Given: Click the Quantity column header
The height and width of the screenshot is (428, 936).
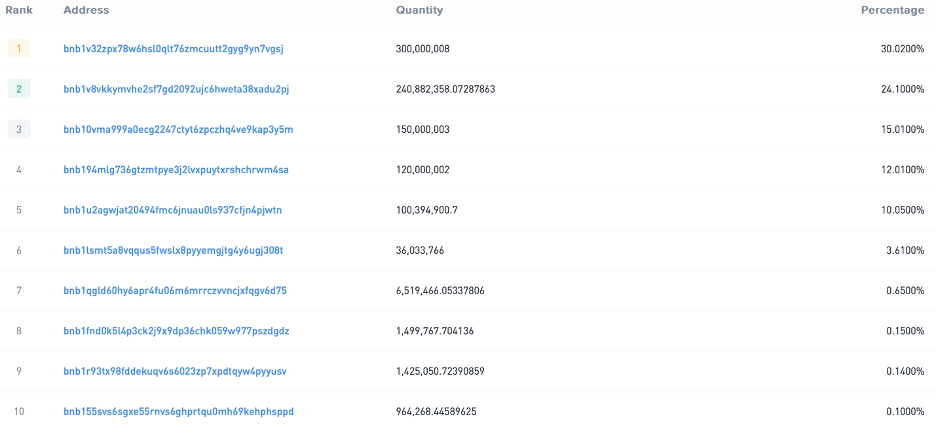Looking at the screenshot, I should [x=419, y=10].
